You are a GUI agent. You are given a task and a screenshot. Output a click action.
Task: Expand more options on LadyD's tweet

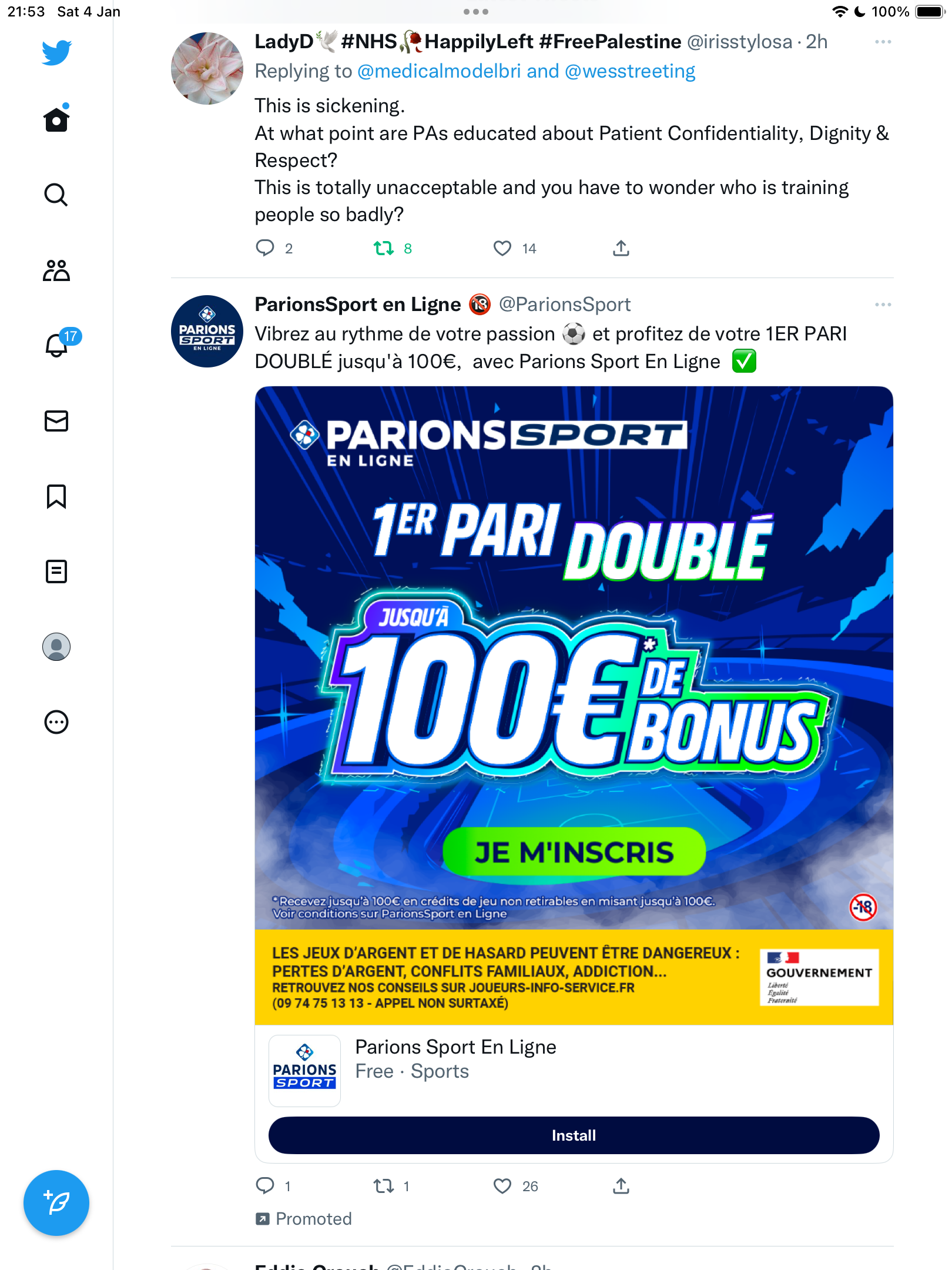click(x=883, y=42)
